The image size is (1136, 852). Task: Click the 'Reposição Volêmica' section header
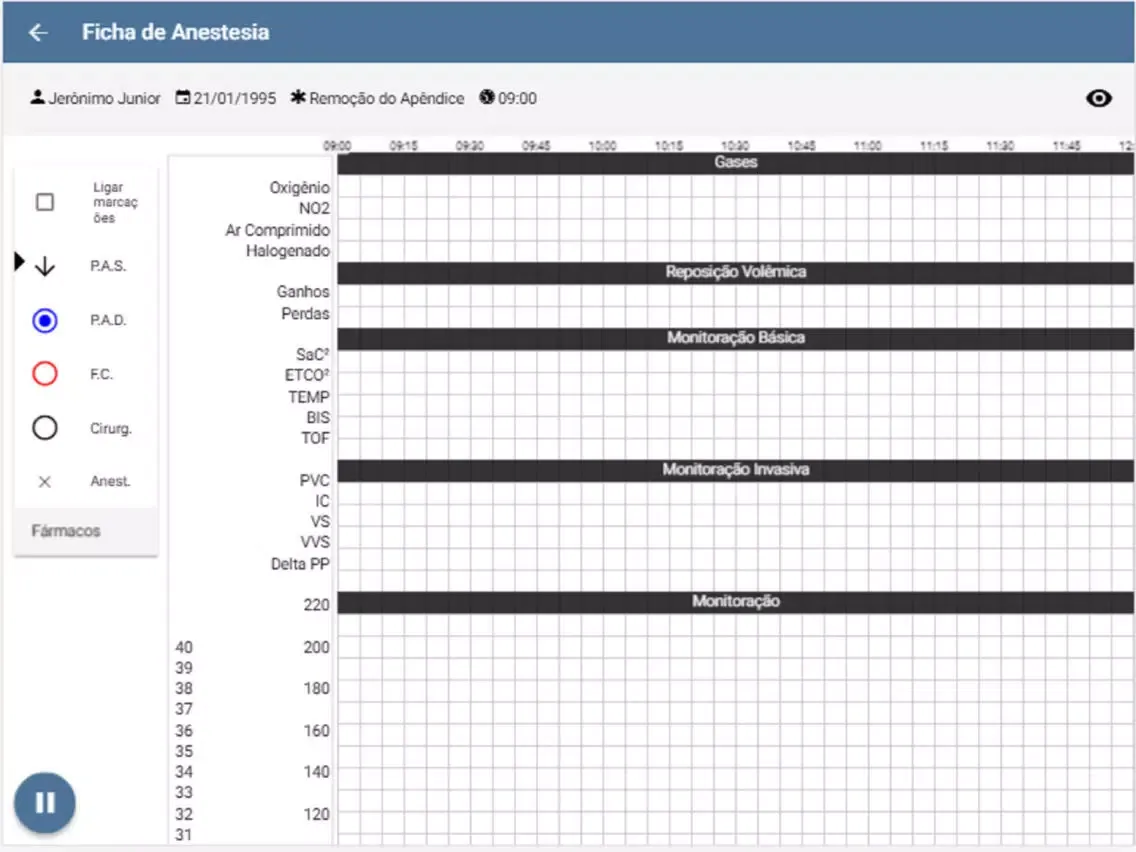coord(735,272)
